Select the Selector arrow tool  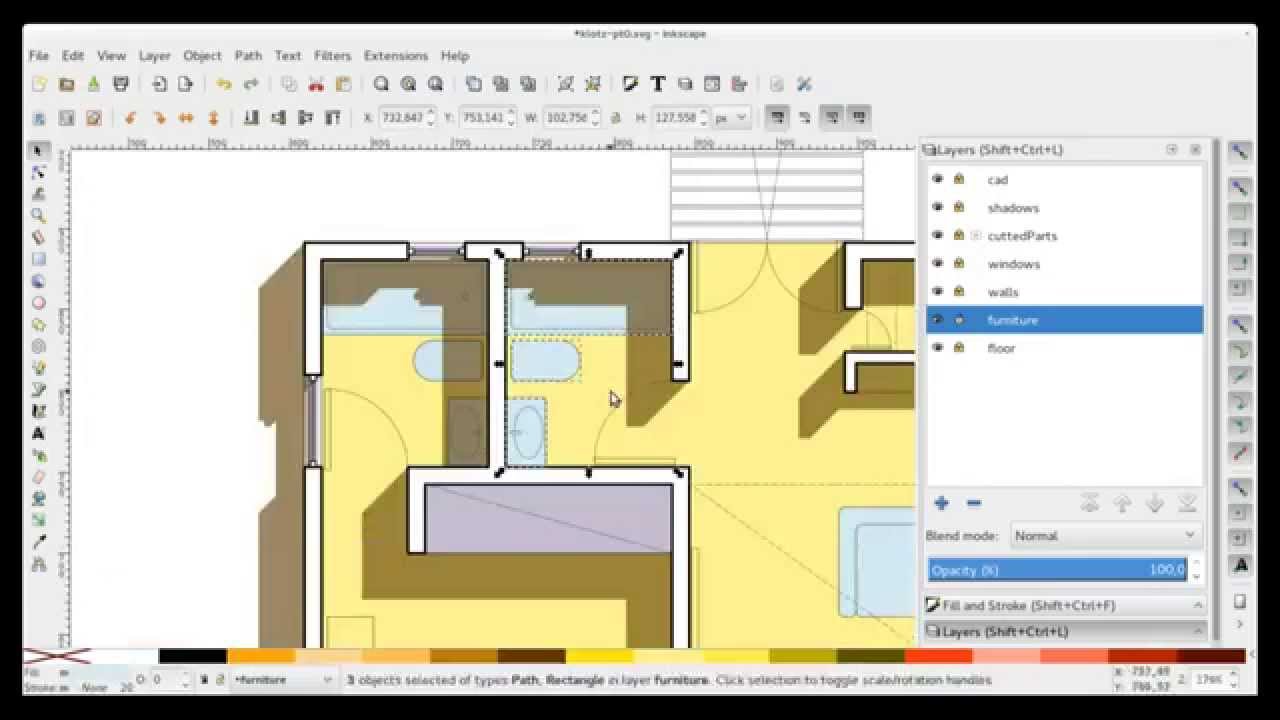click(38, 150)
